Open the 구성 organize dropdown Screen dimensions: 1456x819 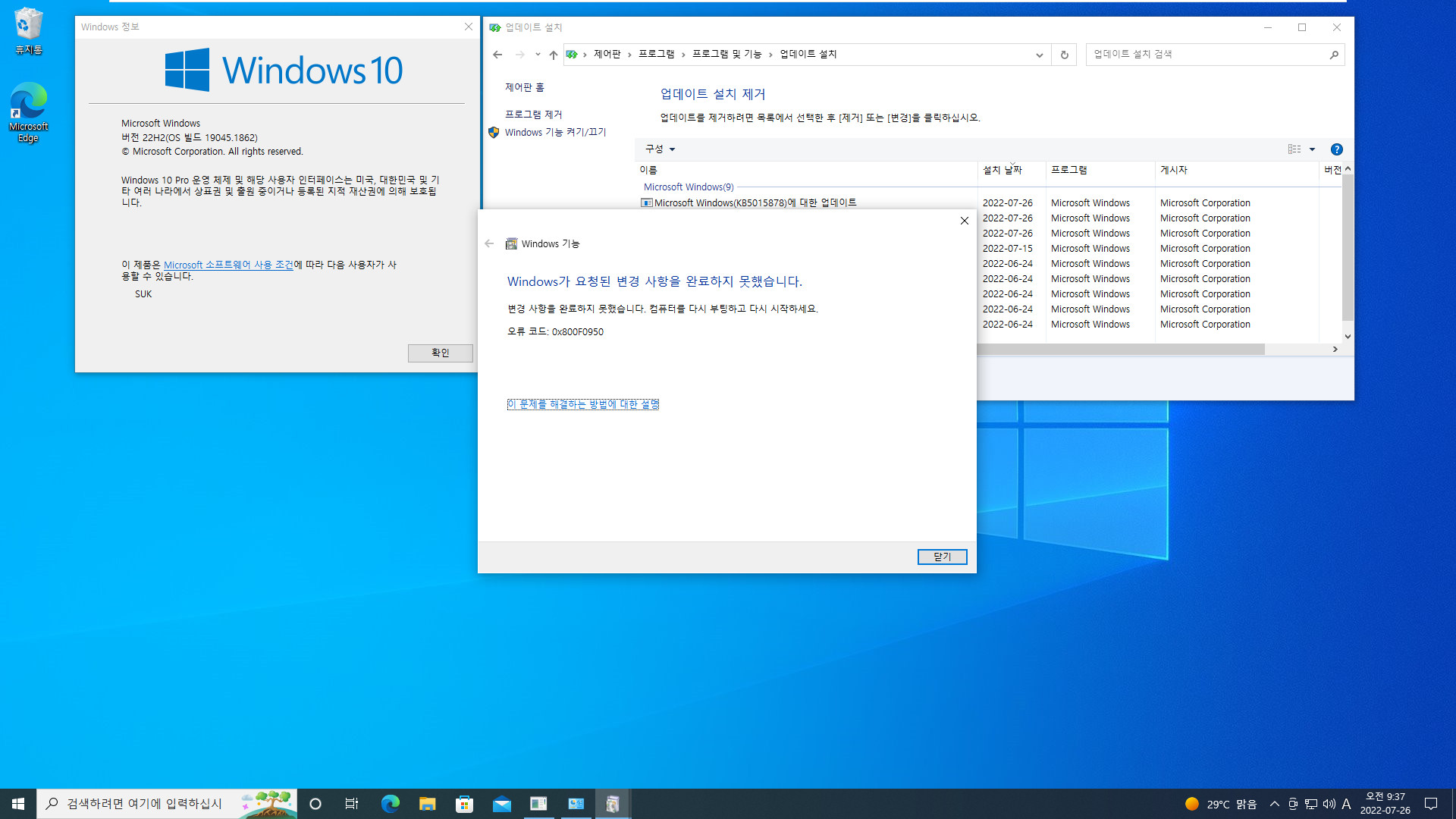(660, 149)
